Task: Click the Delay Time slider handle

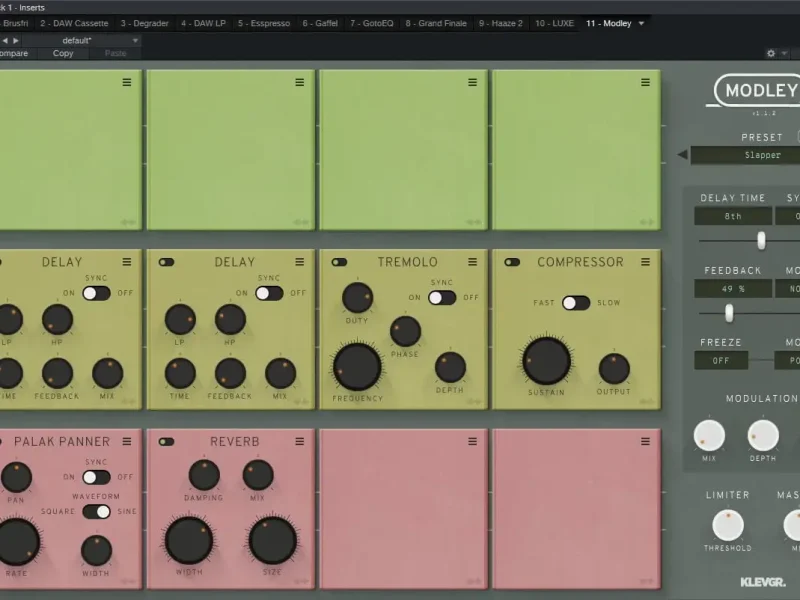Action: coord(761,240)
